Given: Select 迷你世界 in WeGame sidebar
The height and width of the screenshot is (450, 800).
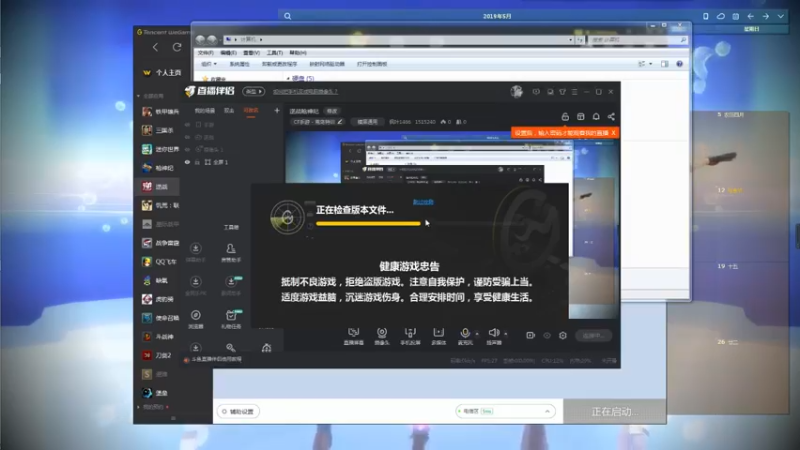Looking at the screenshot, I should point(159,149).
